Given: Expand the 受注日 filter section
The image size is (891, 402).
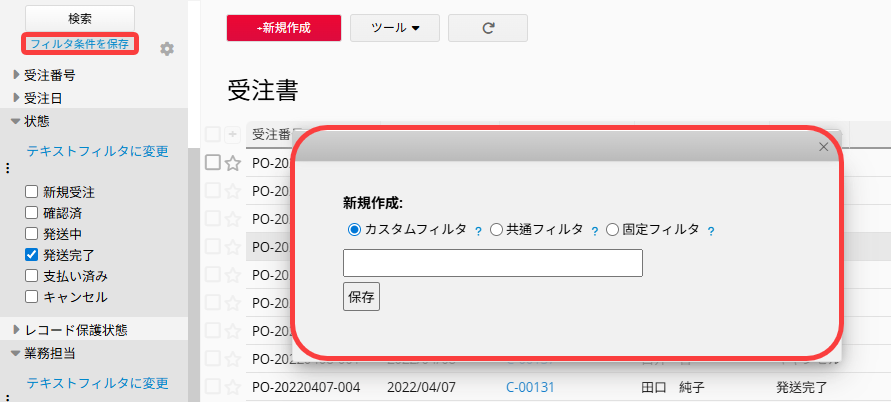Looking at the screenshot, I should tap(16, 97).
